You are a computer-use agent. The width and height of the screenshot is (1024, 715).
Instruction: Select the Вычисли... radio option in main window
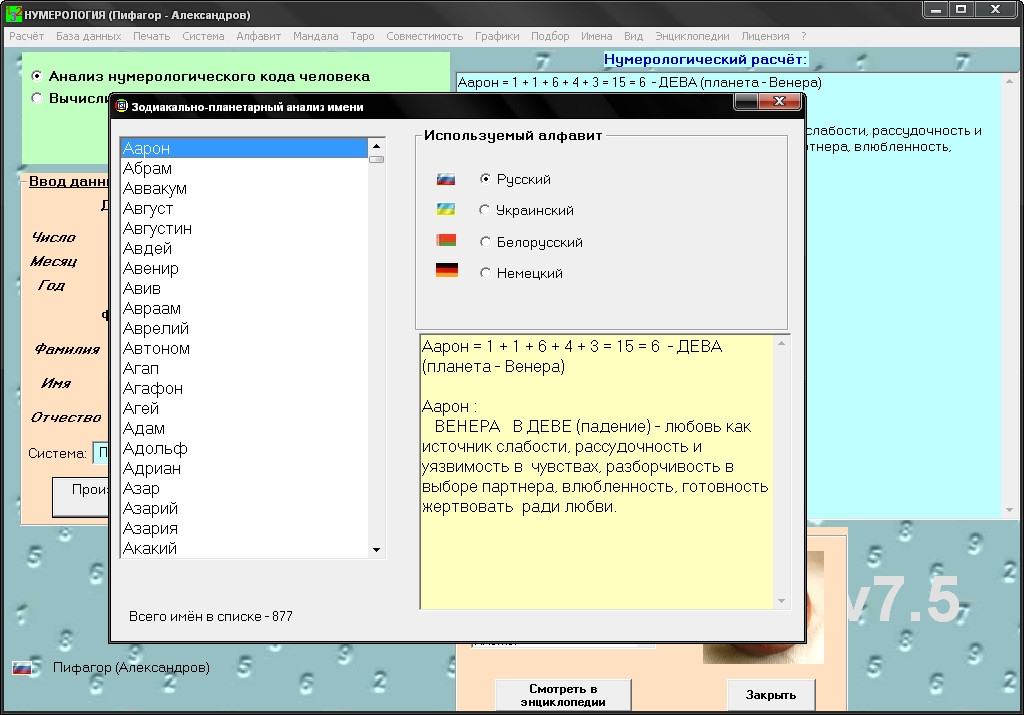click(x=37, y=98)
